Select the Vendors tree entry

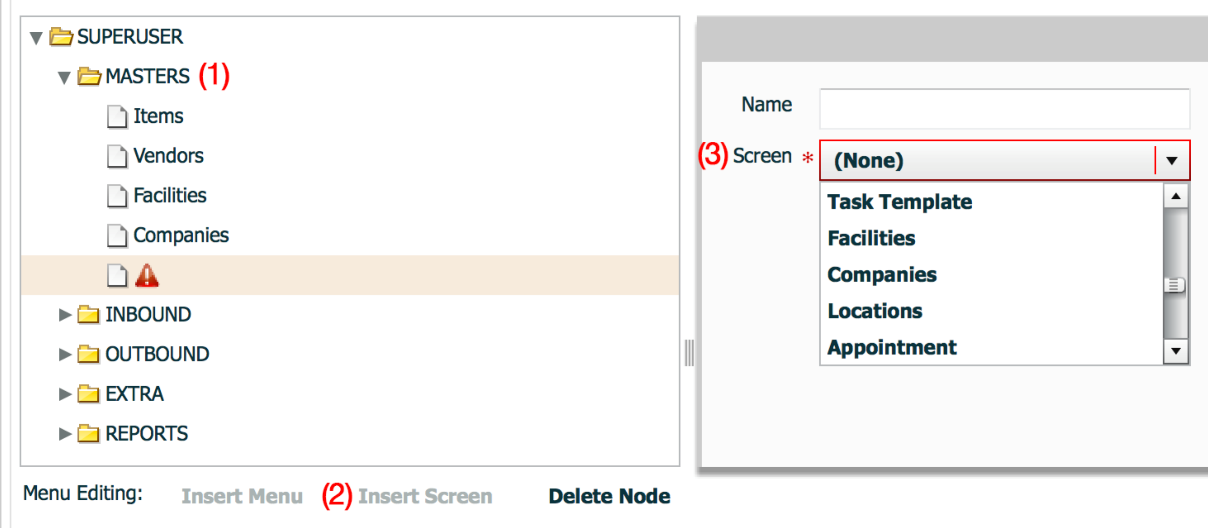click(168, 156)
